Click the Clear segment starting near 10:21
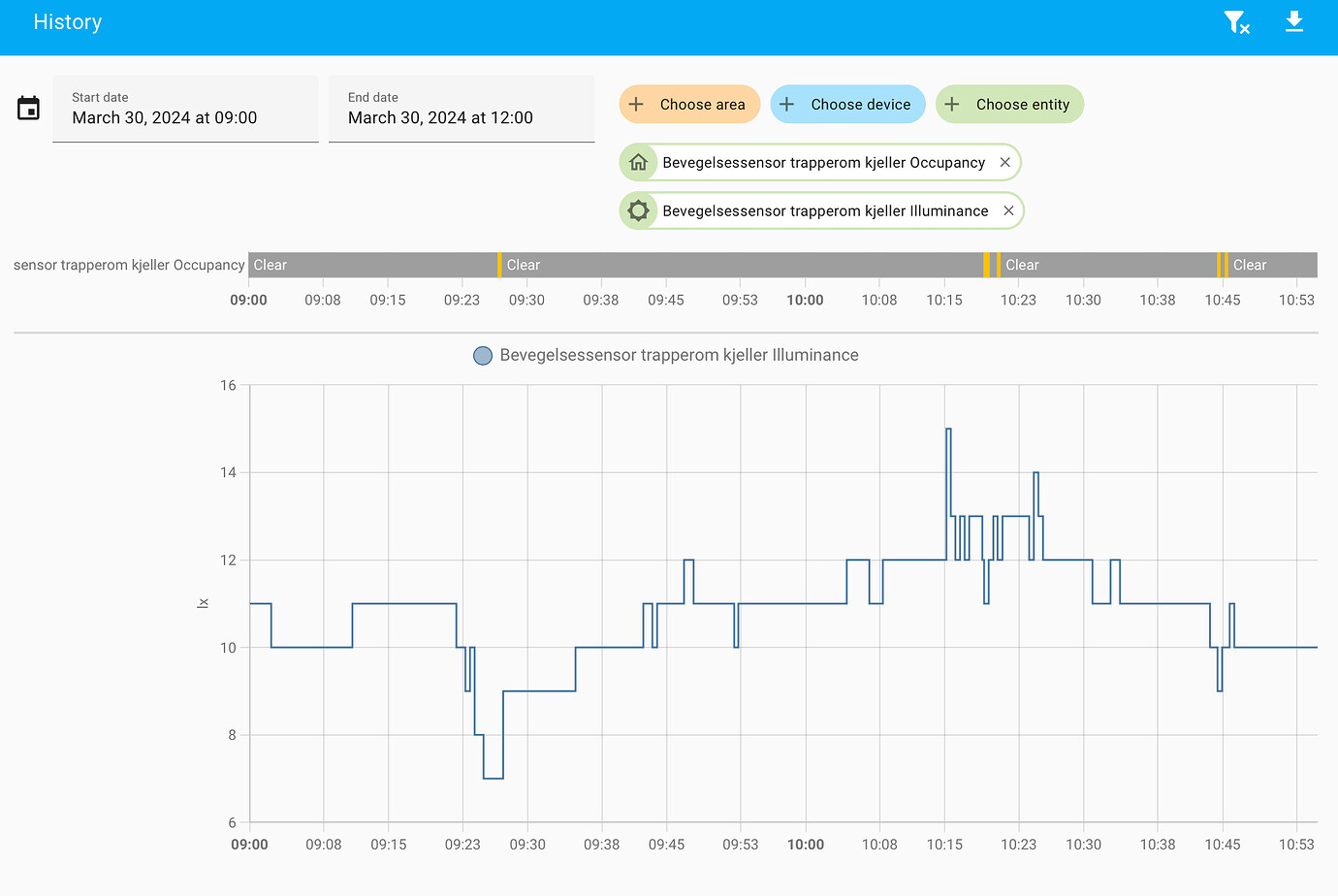1338x896 pixels. 1108,265
